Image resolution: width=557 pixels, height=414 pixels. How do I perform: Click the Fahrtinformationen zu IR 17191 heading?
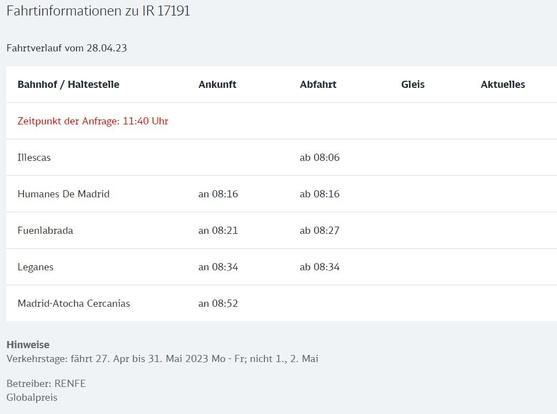(98, 11)
